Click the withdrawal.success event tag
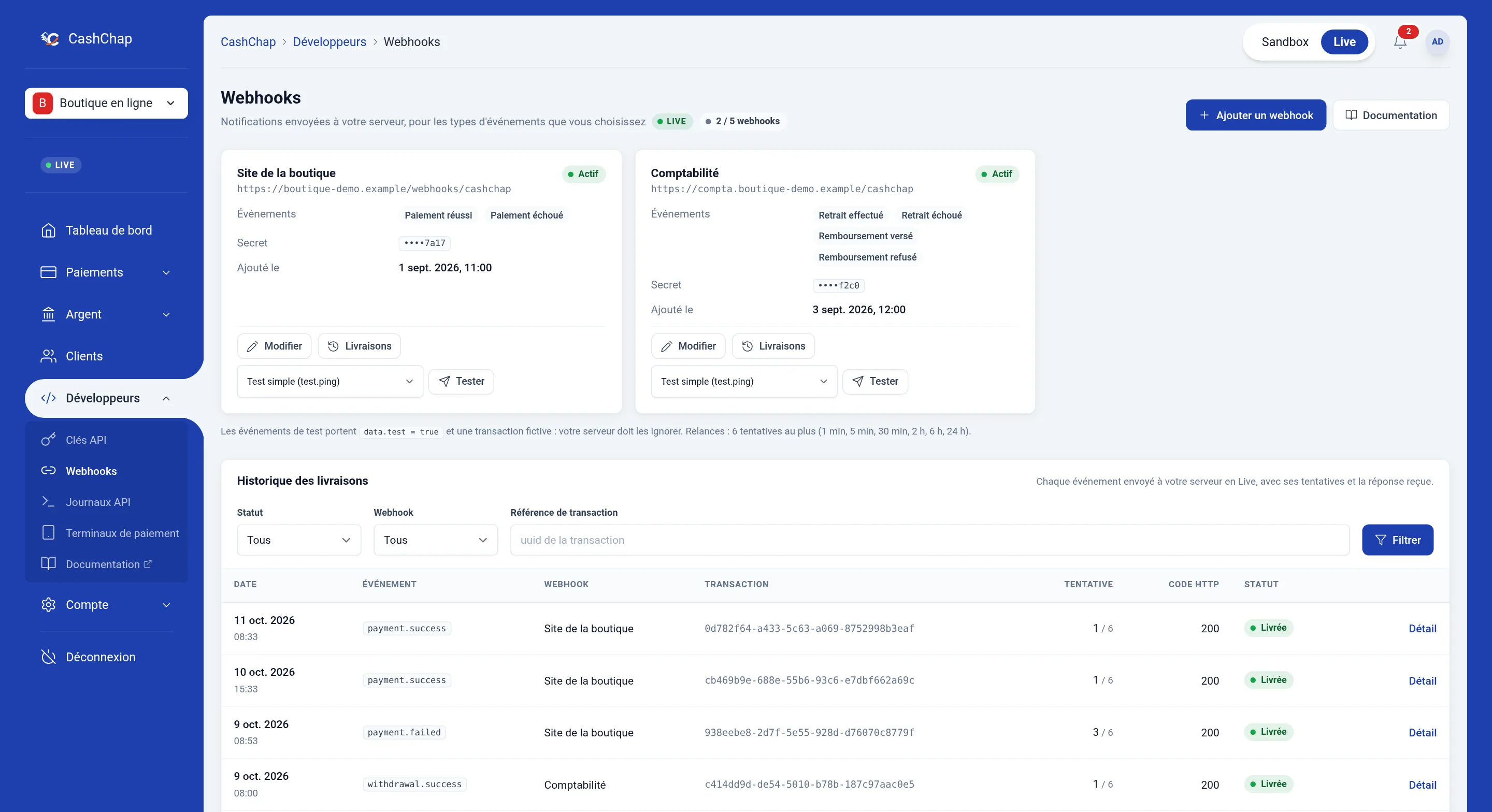Viewport: 1492px width, 812px height. 414,784
